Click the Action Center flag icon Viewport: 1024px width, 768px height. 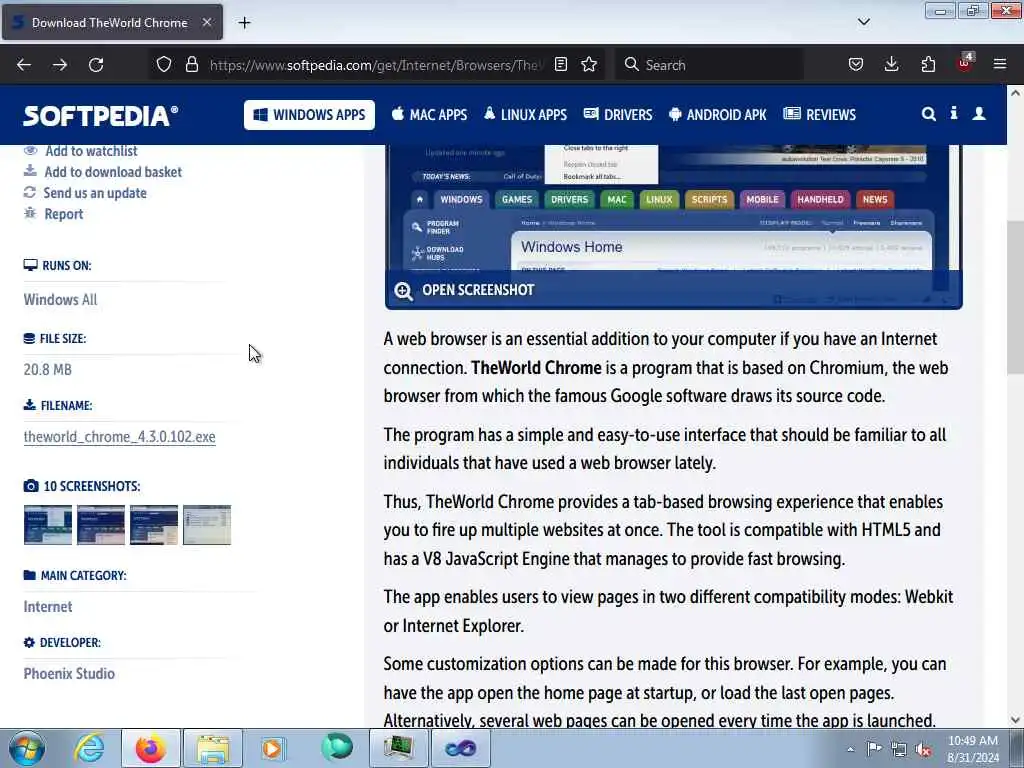[874, 749]
